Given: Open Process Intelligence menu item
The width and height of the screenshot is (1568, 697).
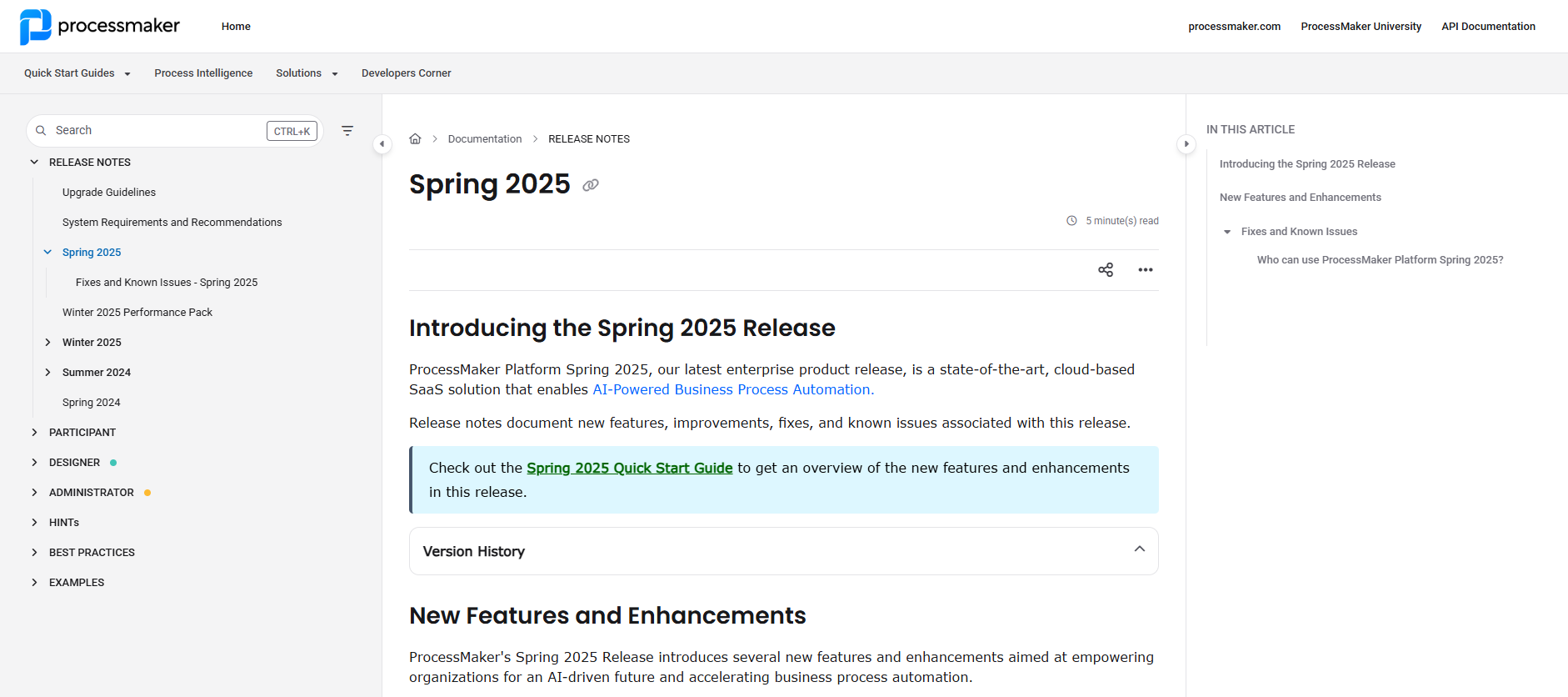Looking at the screenshot, I should 203,73.
